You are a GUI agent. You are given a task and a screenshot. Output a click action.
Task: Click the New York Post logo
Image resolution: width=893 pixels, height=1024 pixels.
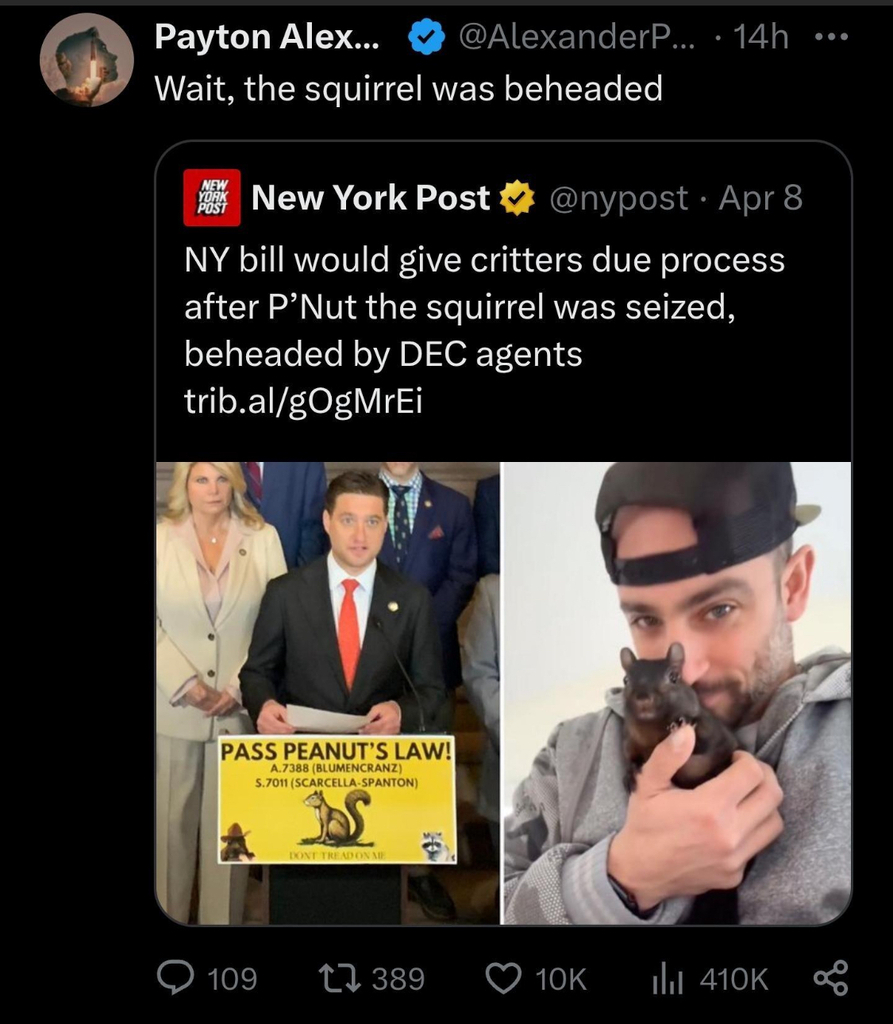tap(211, 197)
